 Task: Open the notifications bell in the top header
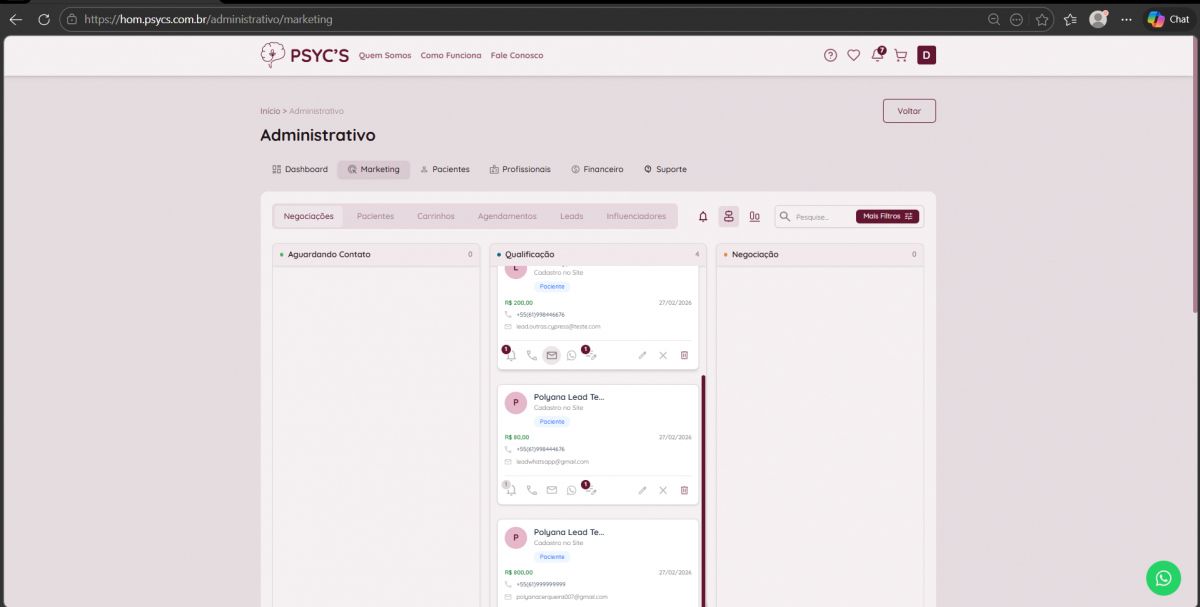click(877, 56)
